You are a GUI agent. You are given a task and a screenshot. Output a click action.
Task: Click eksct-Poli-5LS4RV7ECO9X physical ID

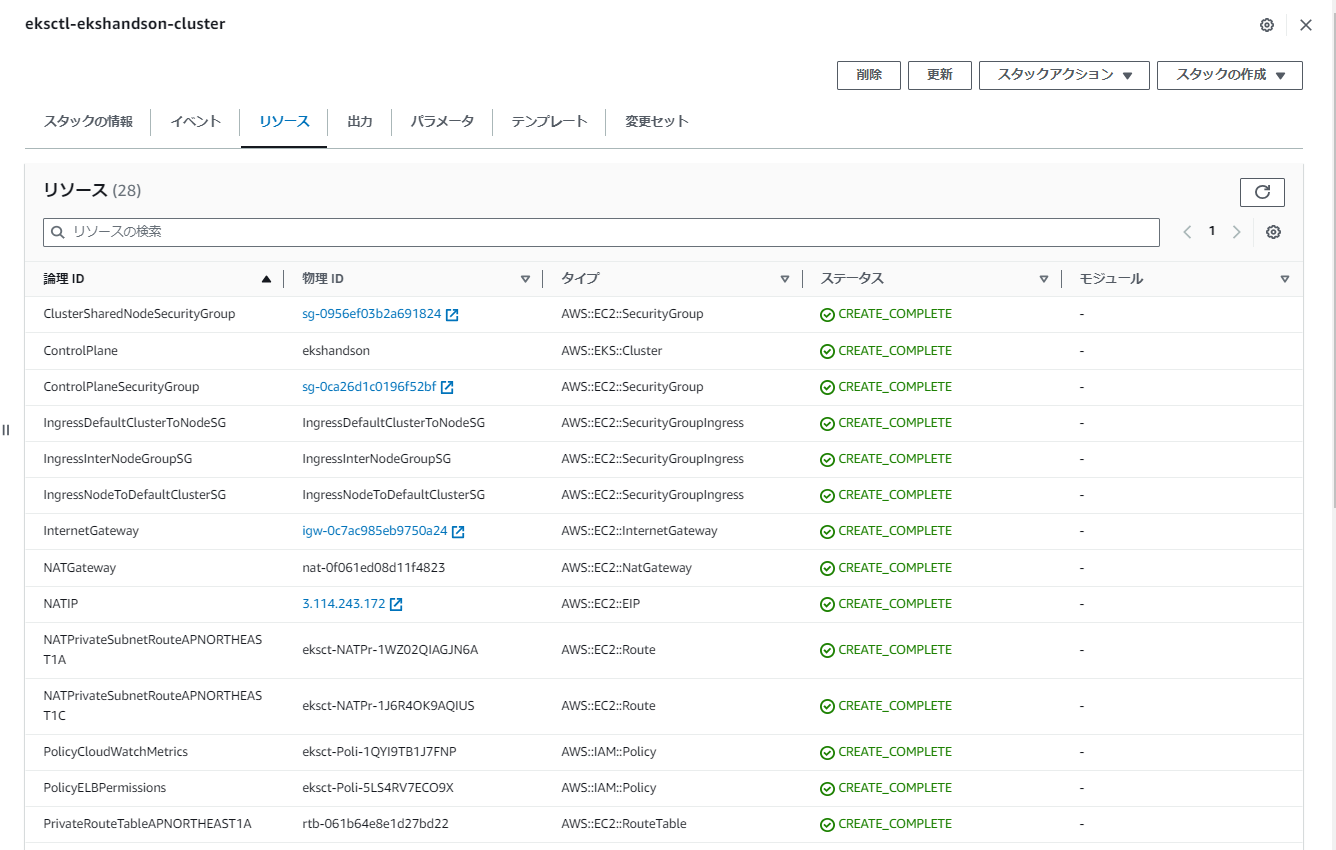pyautogui.click(x=378, y=788)
